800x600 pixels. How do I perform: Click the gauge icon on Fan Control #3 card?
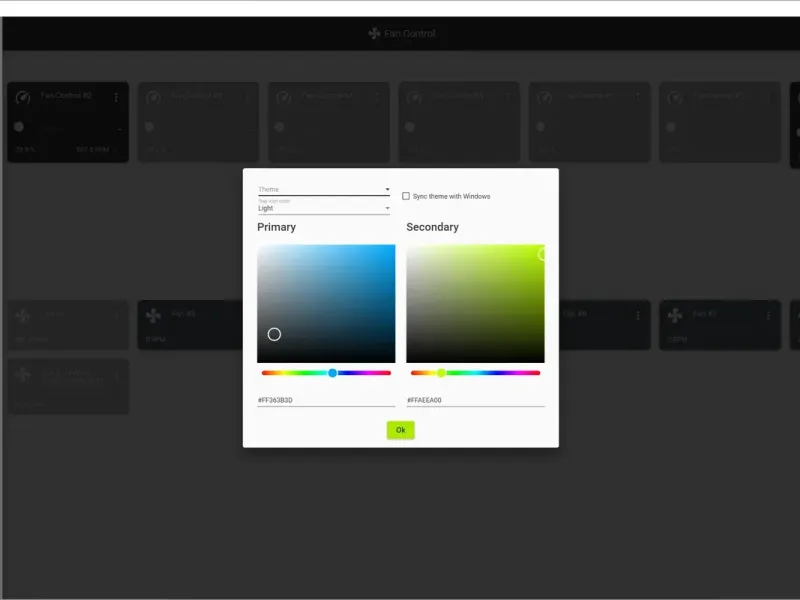[153, 97]
